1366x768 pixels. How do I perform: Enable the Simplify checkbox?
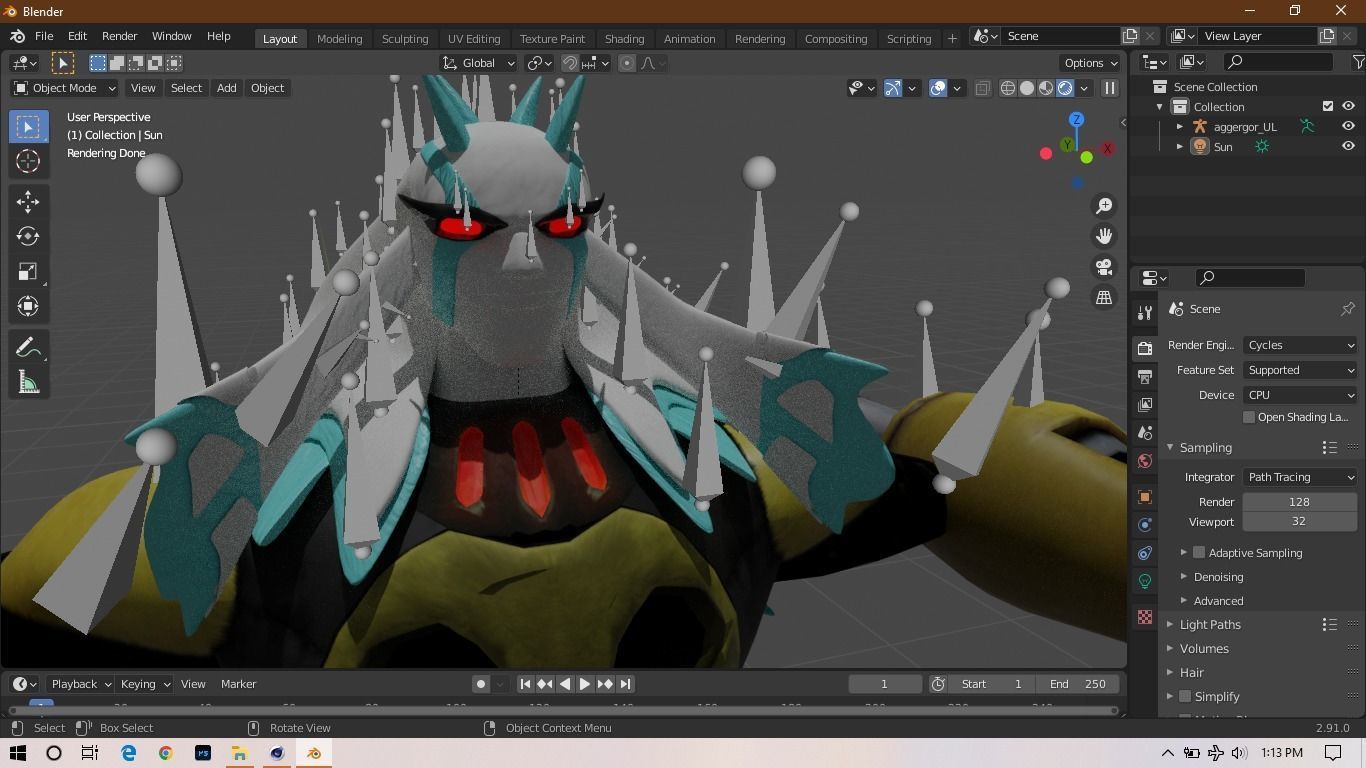[x=1185, y=696]
